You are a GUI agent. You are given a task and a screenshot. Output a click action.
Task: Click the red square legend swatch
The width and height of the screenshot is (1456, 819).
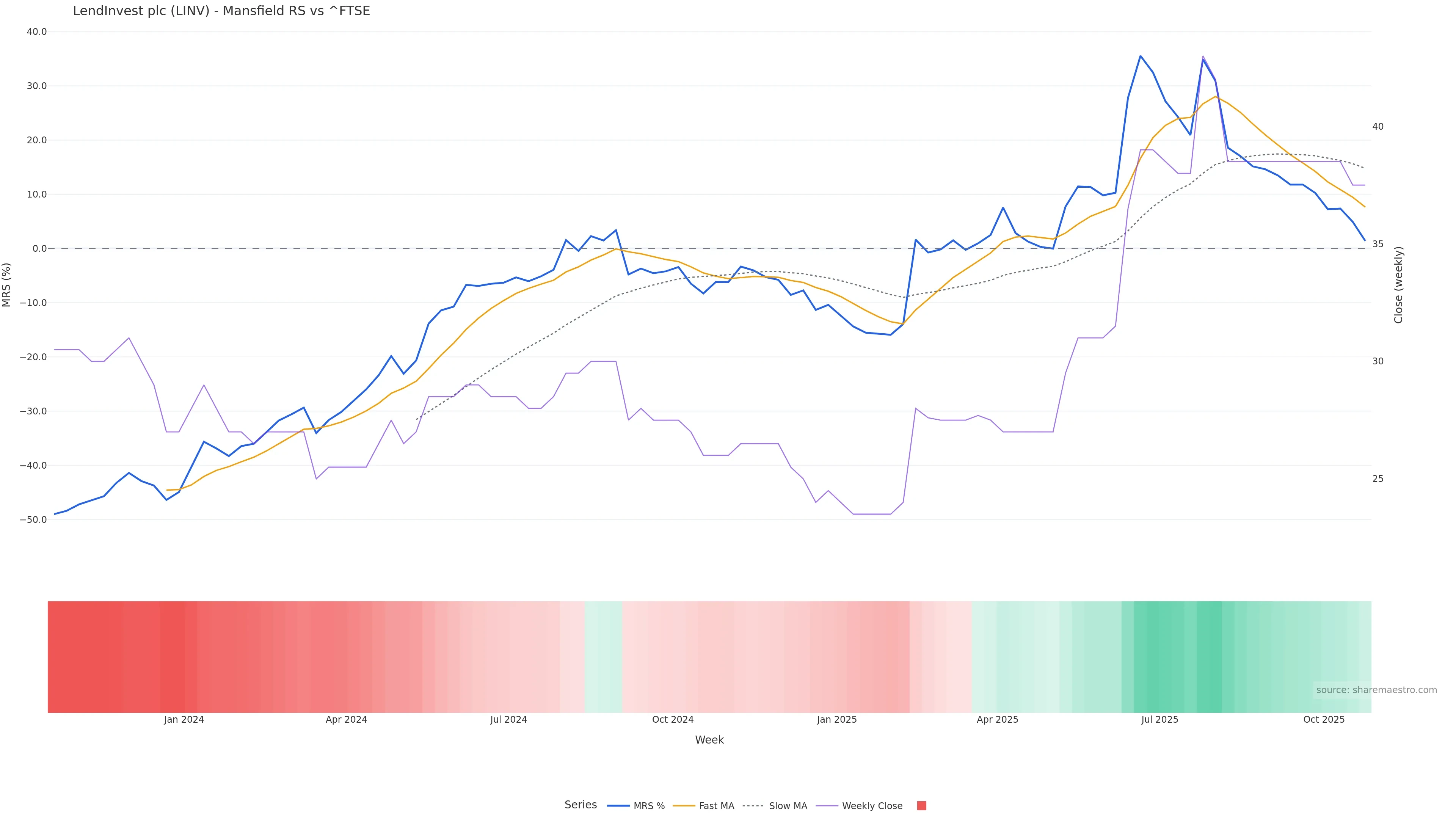[921, 806]
